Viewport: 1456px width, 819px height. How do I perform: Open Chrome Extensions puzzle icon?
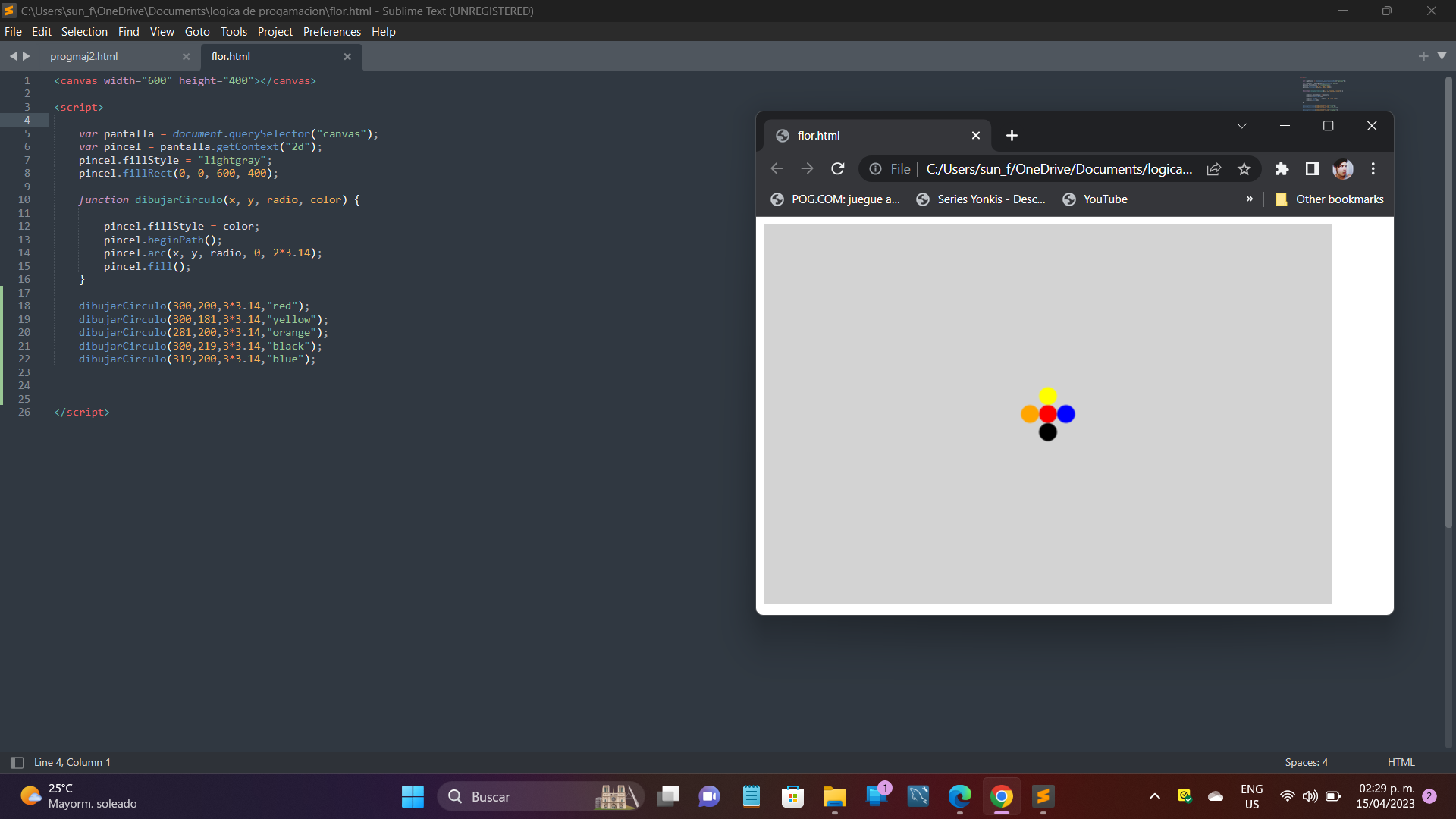click(1282, 169)
